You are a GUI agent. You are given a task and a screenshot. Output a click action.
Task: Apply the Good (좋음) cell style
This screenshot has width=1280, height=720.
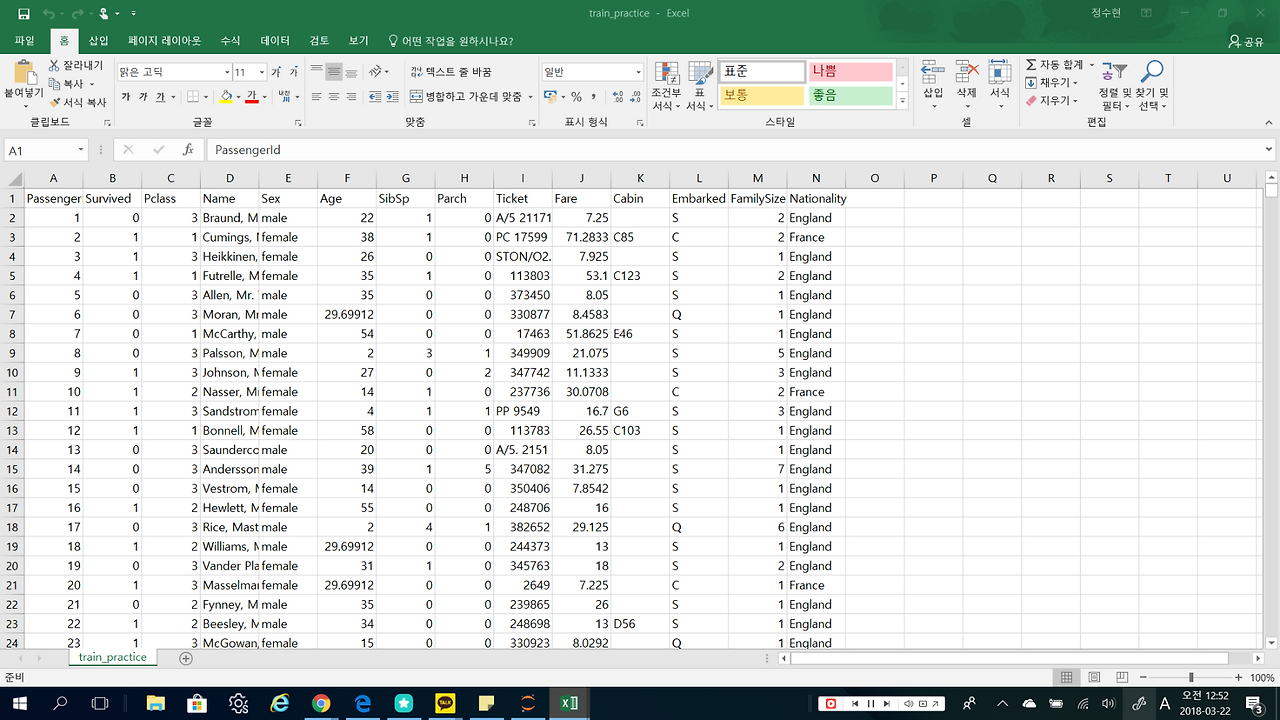tap(850, 96)
